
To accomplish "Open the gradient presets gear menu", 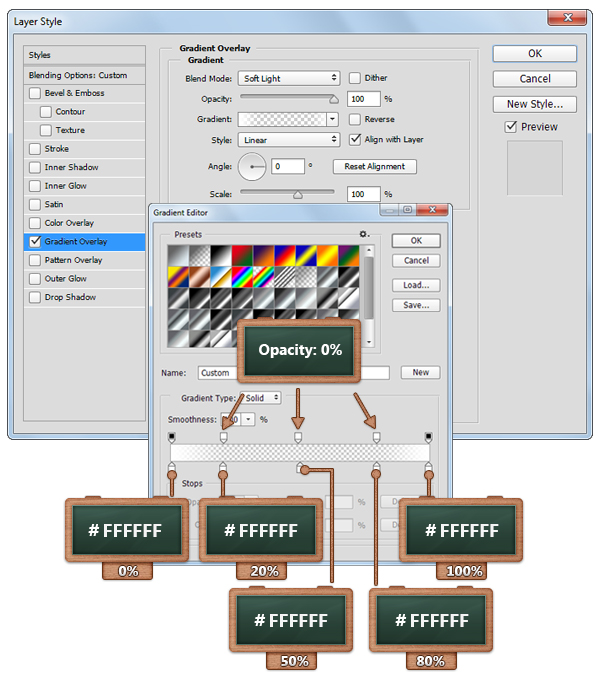I will click(x=365, y=234).
